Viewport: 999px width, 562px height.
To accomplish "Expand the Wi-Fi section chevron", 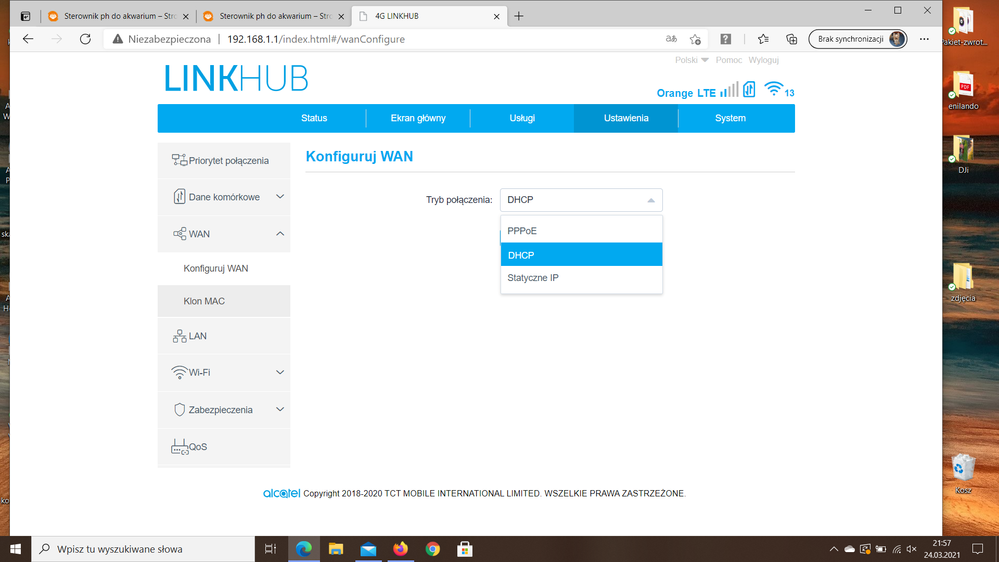I will [280, 372].
